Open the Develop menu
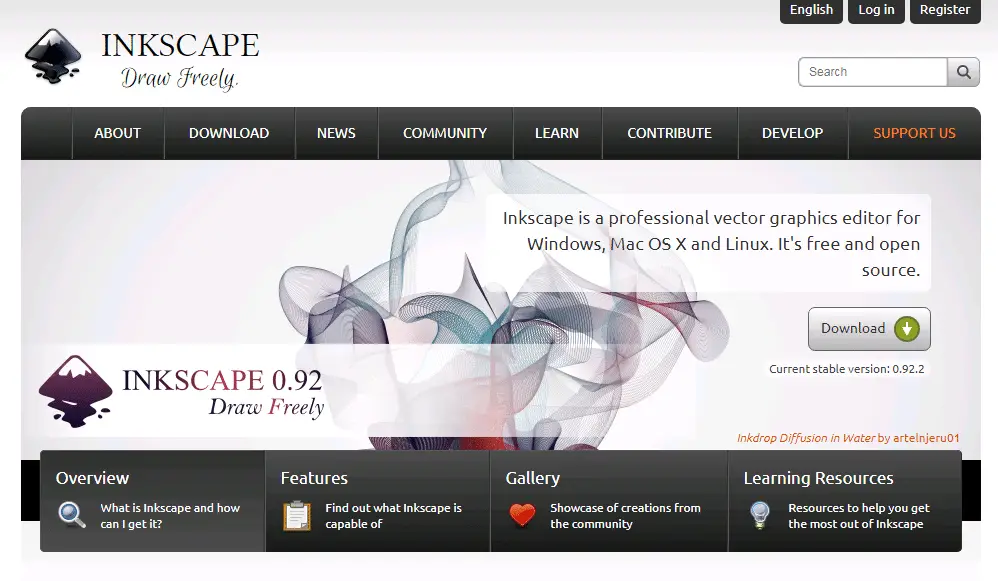The height and width of the screenshot is (581, 998). coord(792,133)
